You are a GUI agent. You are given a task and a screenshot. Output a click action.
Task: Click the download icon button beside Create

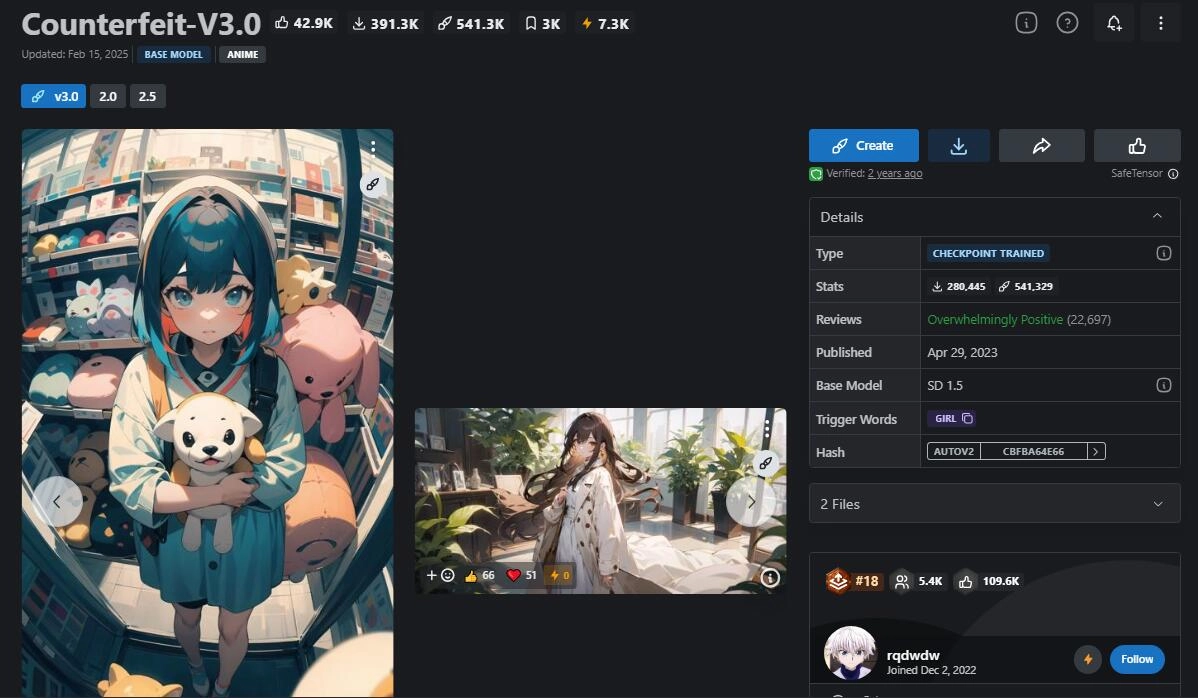(x=958, y=146)
